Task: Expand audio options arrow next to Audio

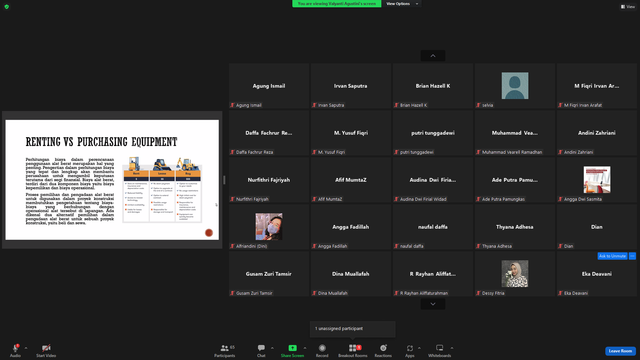Action: point(26,348)
